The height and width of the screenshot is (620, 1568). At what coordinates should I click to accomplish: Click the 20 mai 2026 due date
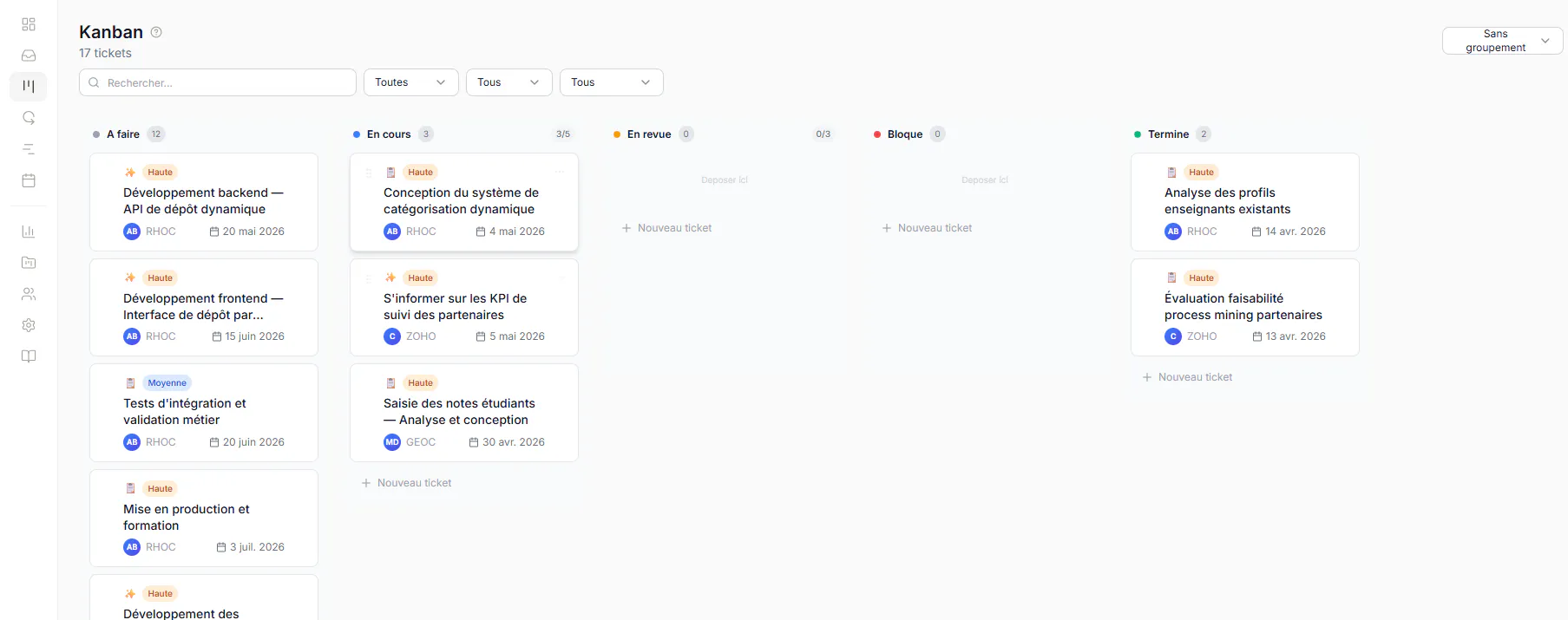tap(247, 232)
